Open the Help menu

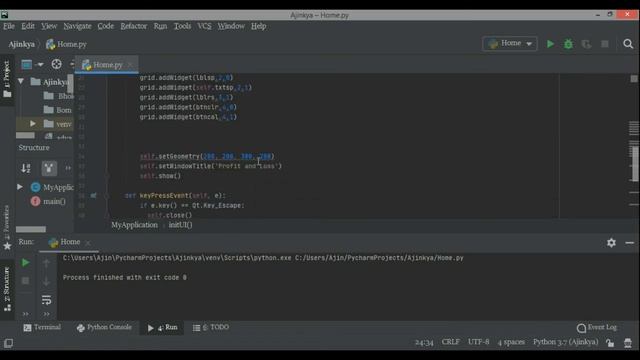[x=258, y=26]
